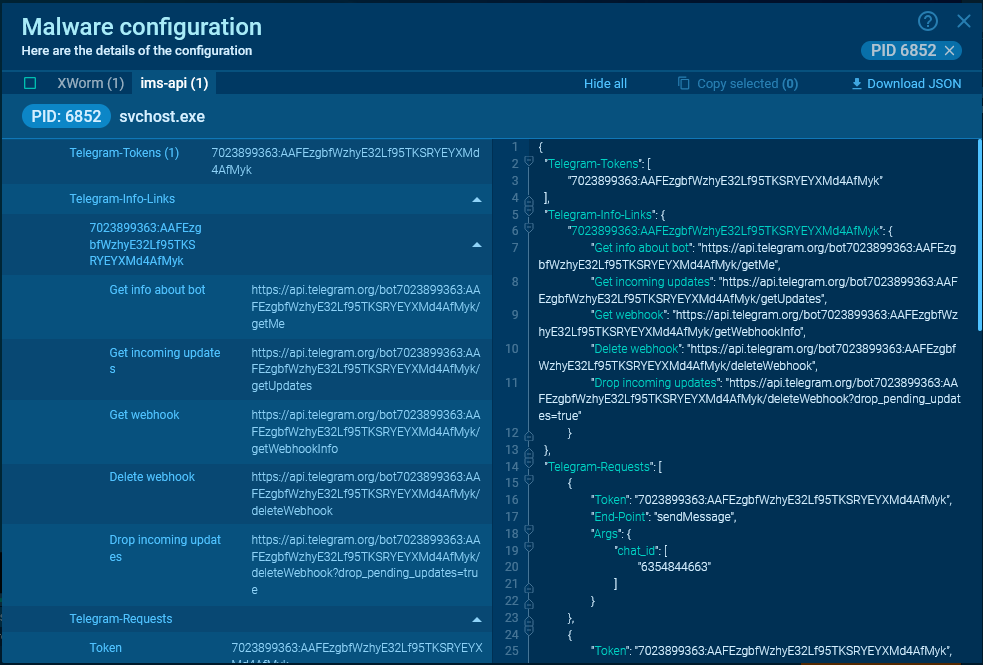Click the copy icon beside Copy selected

click(x=684, y=84)
